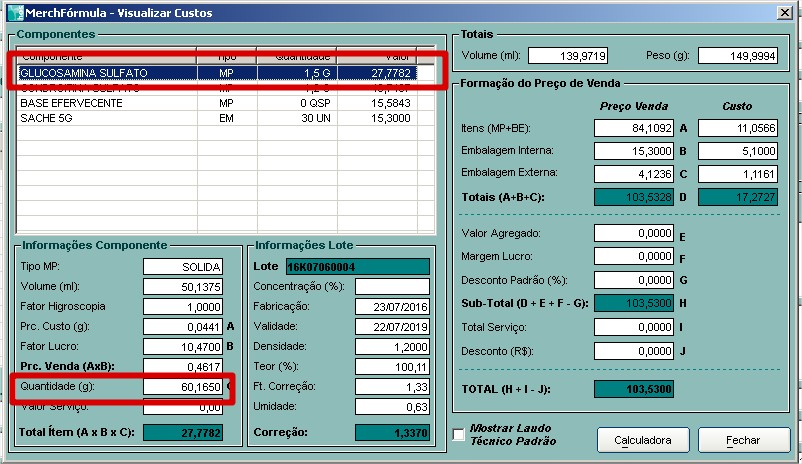Click the Tipo MP field showing SOLIDA

click(182, 266)
